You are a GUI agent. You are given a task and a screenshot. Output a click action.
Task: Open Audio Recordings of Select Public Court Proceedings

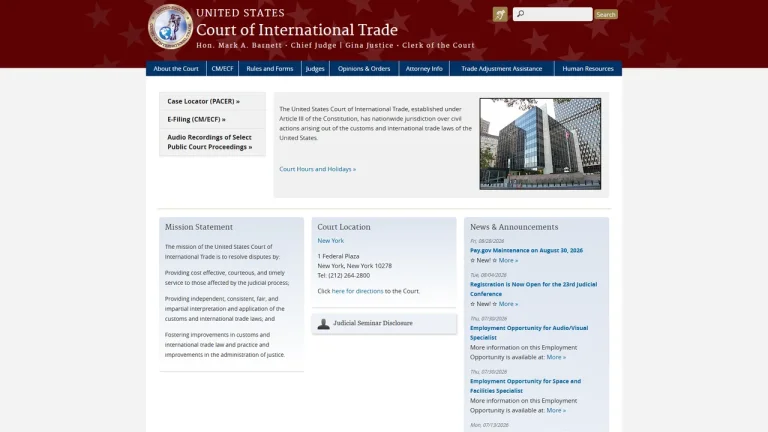coord(210,142)
